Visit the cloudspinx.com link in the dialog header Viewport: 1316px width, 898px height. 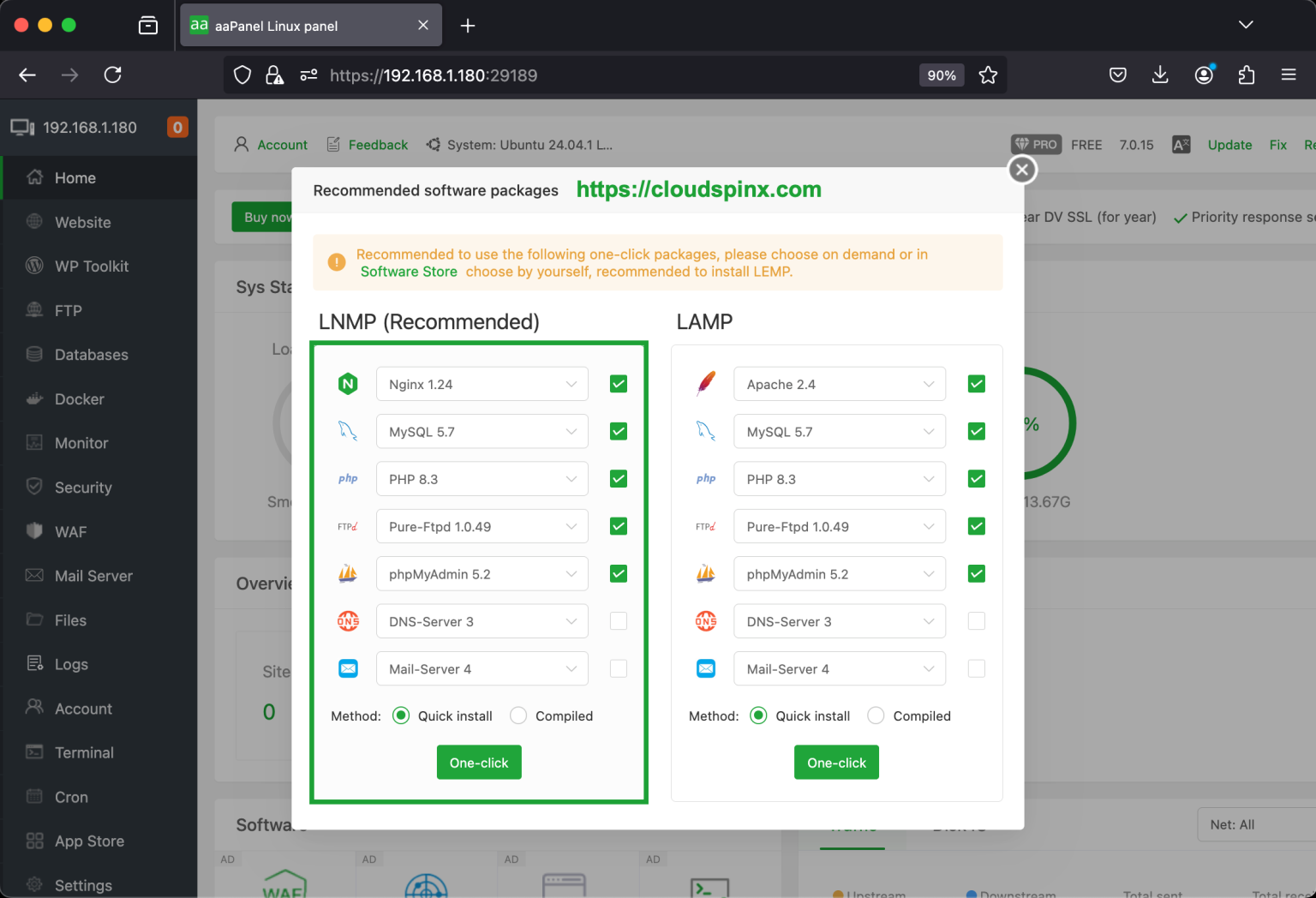[x=698, y=189]
